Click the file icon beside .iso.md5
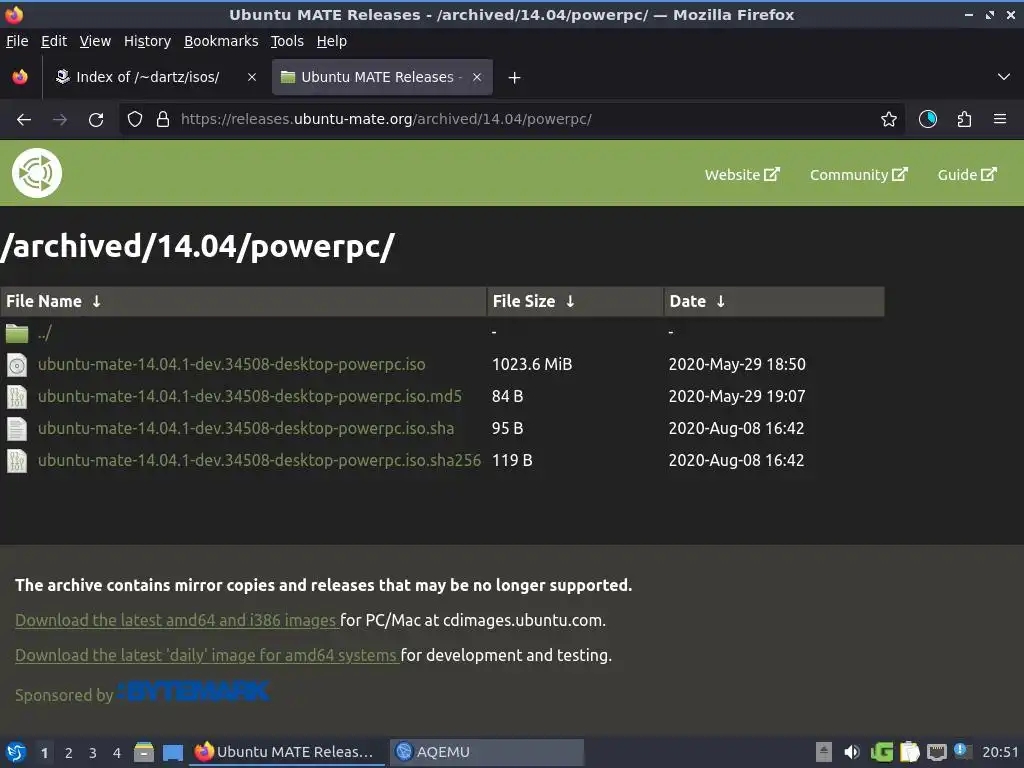This screenshot has height=768, width=1024. tap(17, 396)
